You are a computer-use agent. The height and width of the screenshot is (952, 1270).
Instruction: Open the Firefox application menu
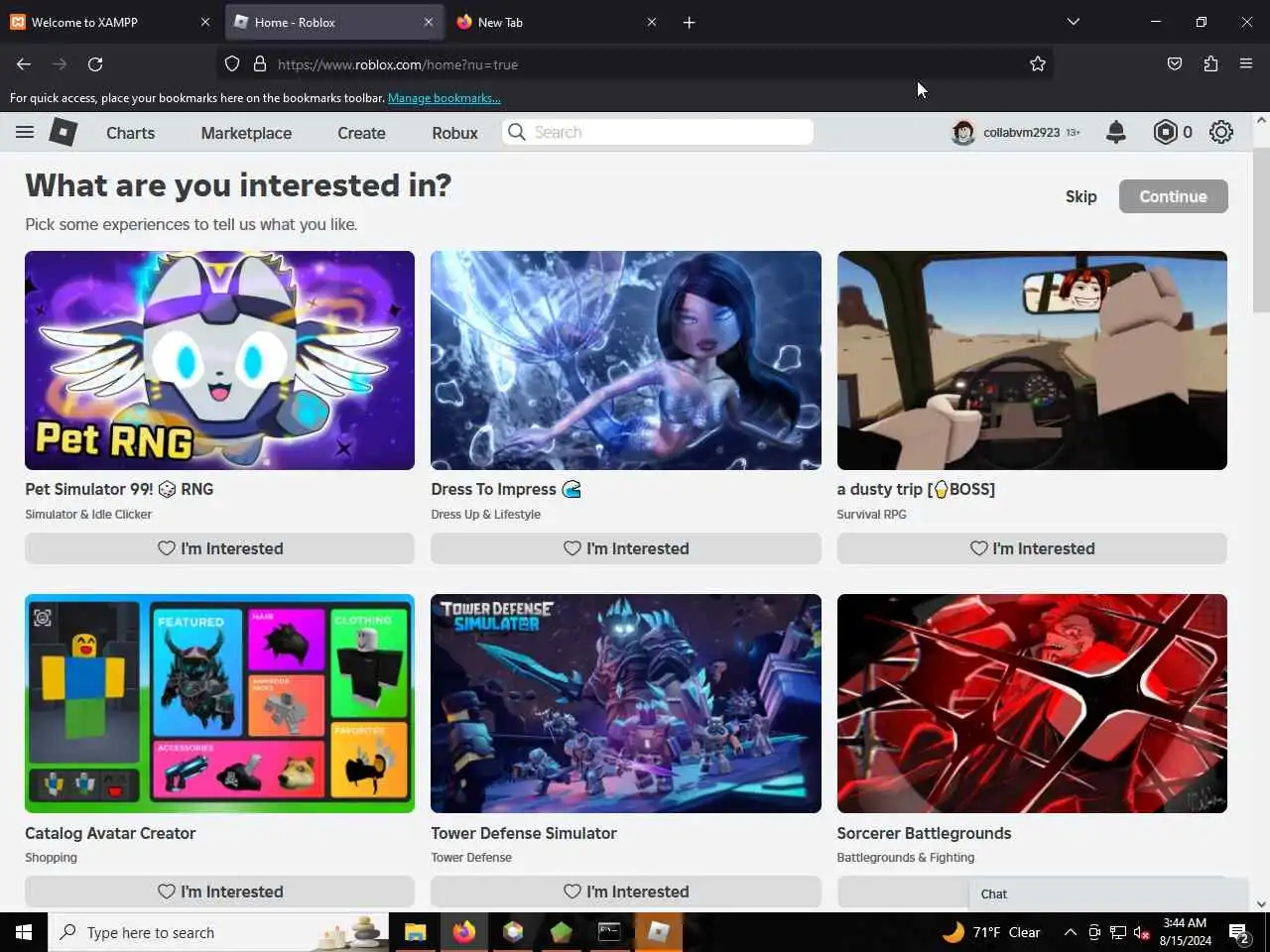pos(1246,64)
